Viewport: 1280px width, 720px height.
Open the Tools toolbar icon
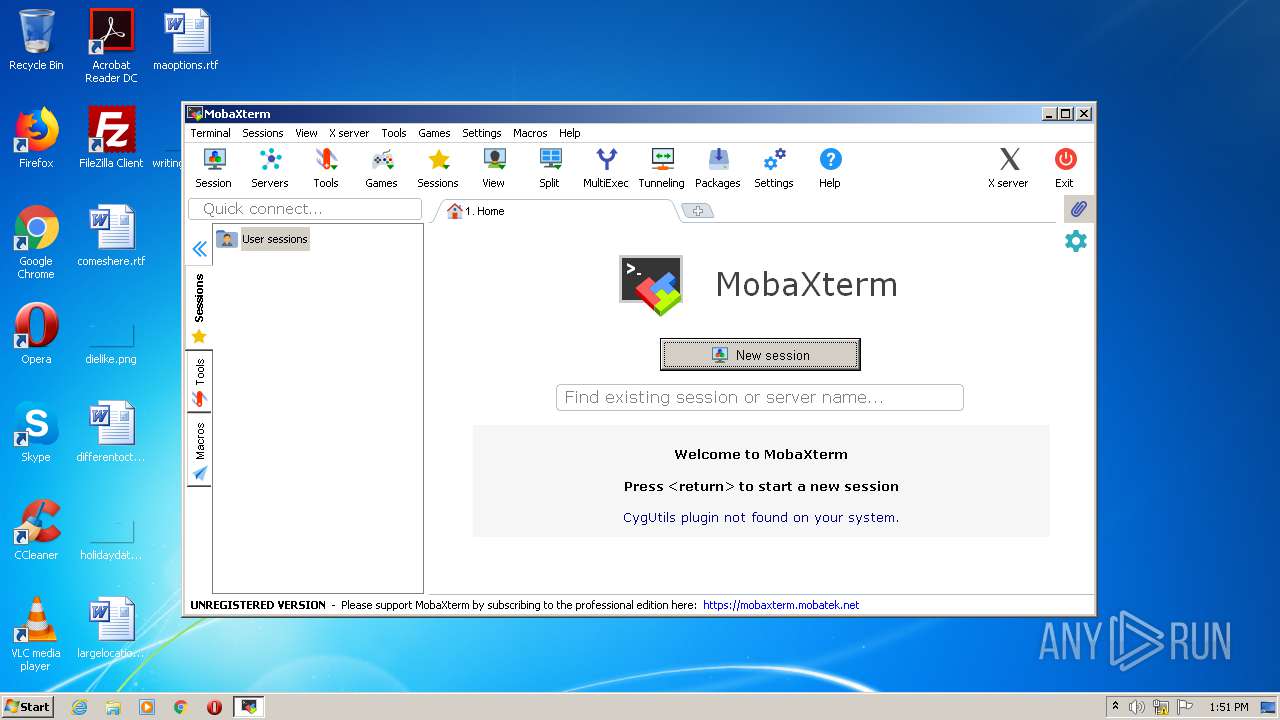coord(326,168)
